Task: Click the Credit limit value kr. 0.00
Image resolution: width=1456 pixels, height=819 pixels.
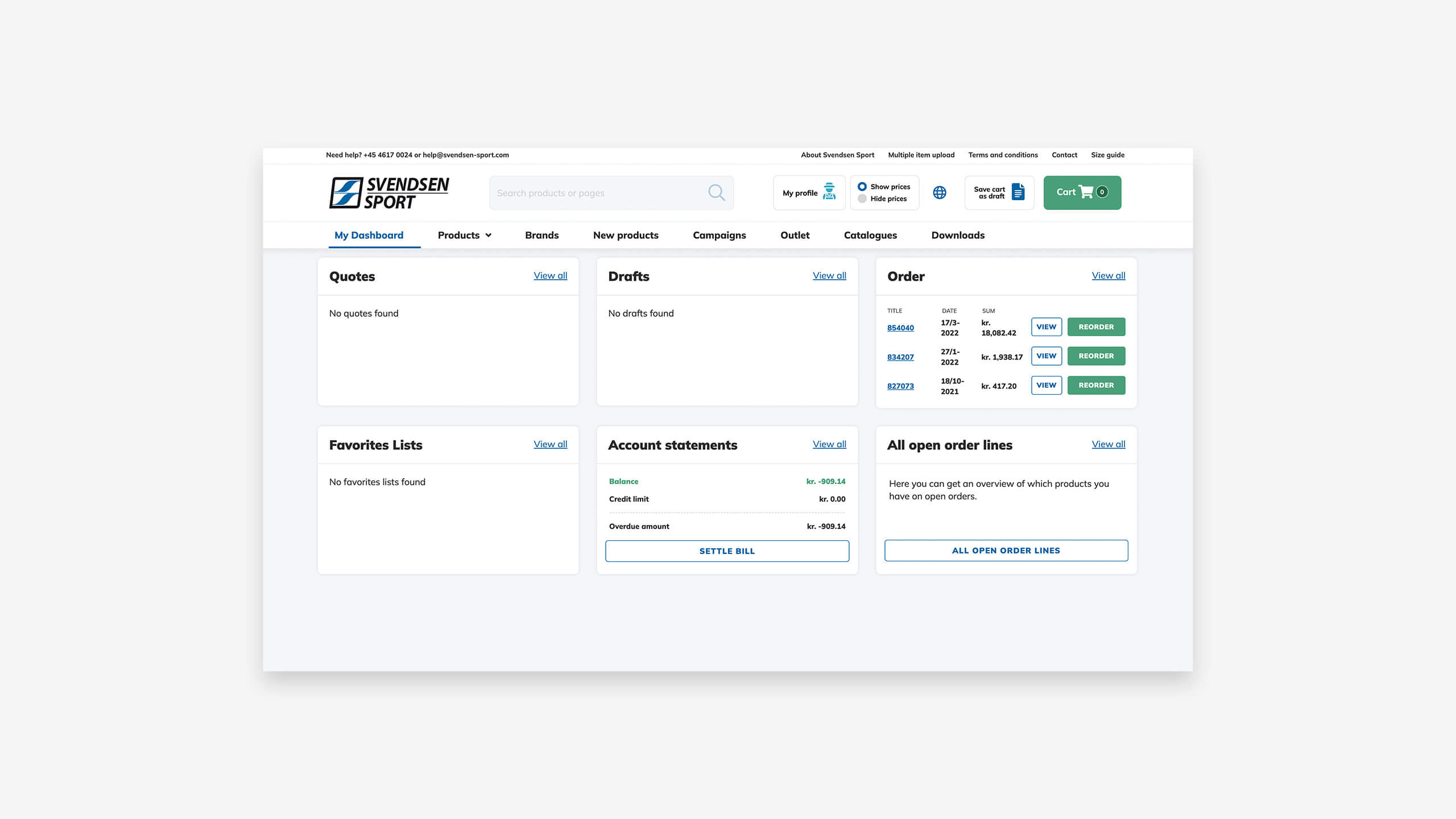Action: point(832,499)
